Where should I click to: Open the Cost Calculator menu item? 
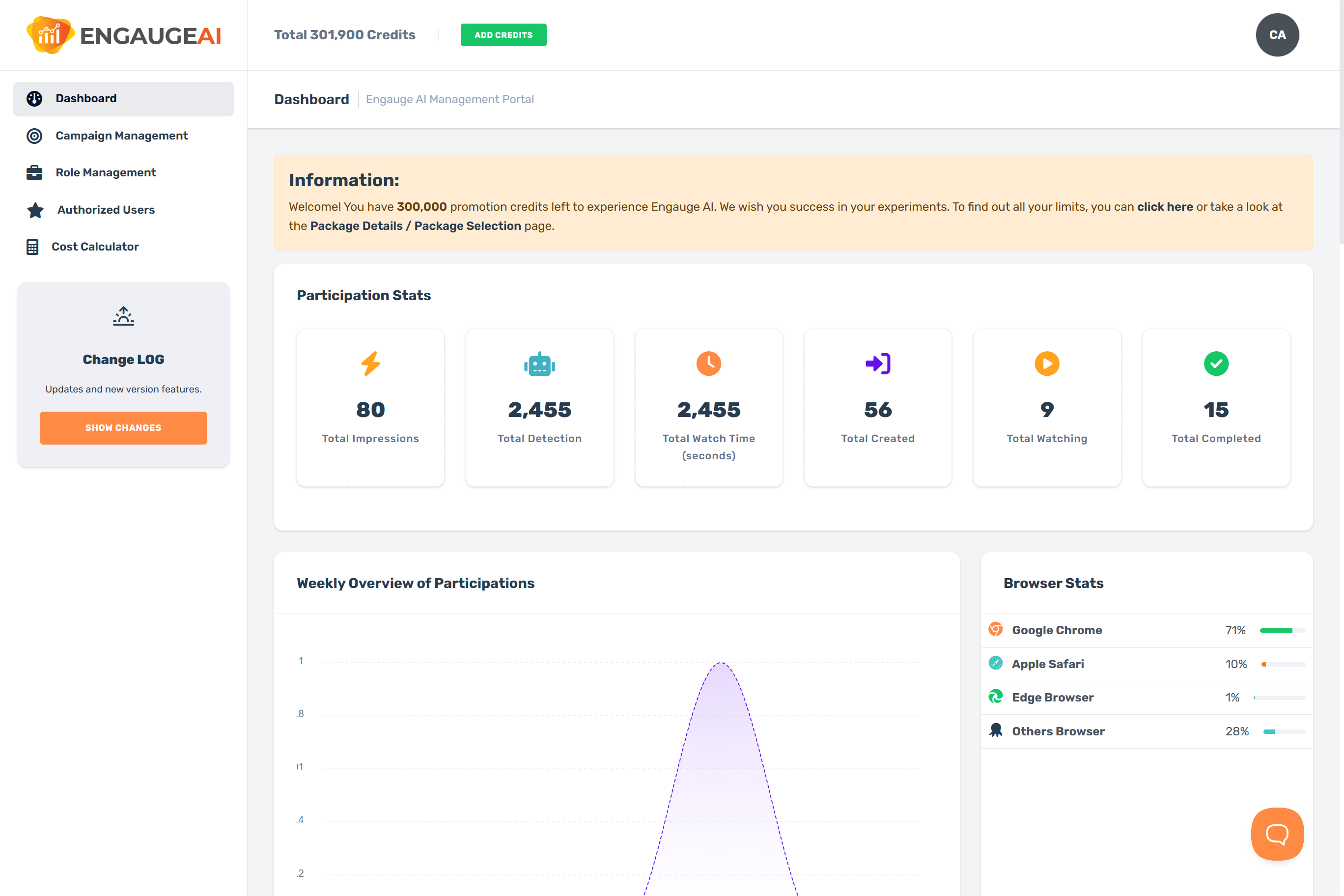point(95,247)
